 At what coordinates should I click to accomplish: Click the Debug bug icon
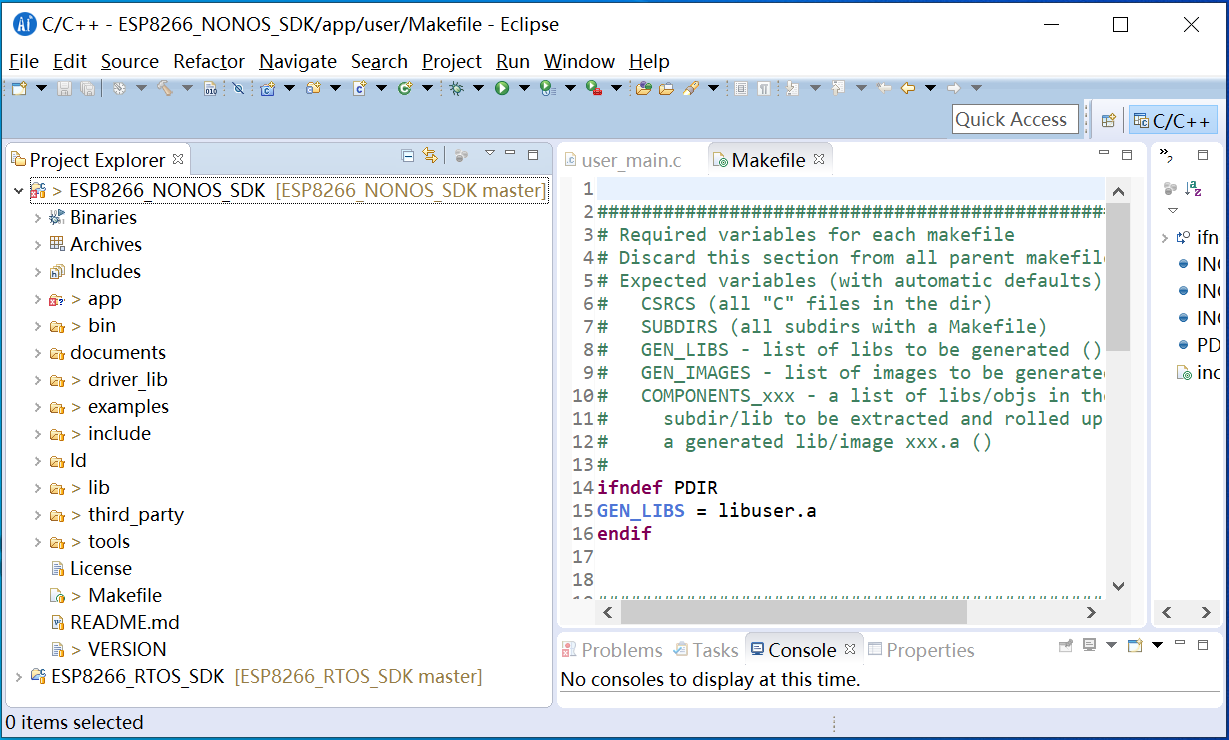click(x=456, y=88)
